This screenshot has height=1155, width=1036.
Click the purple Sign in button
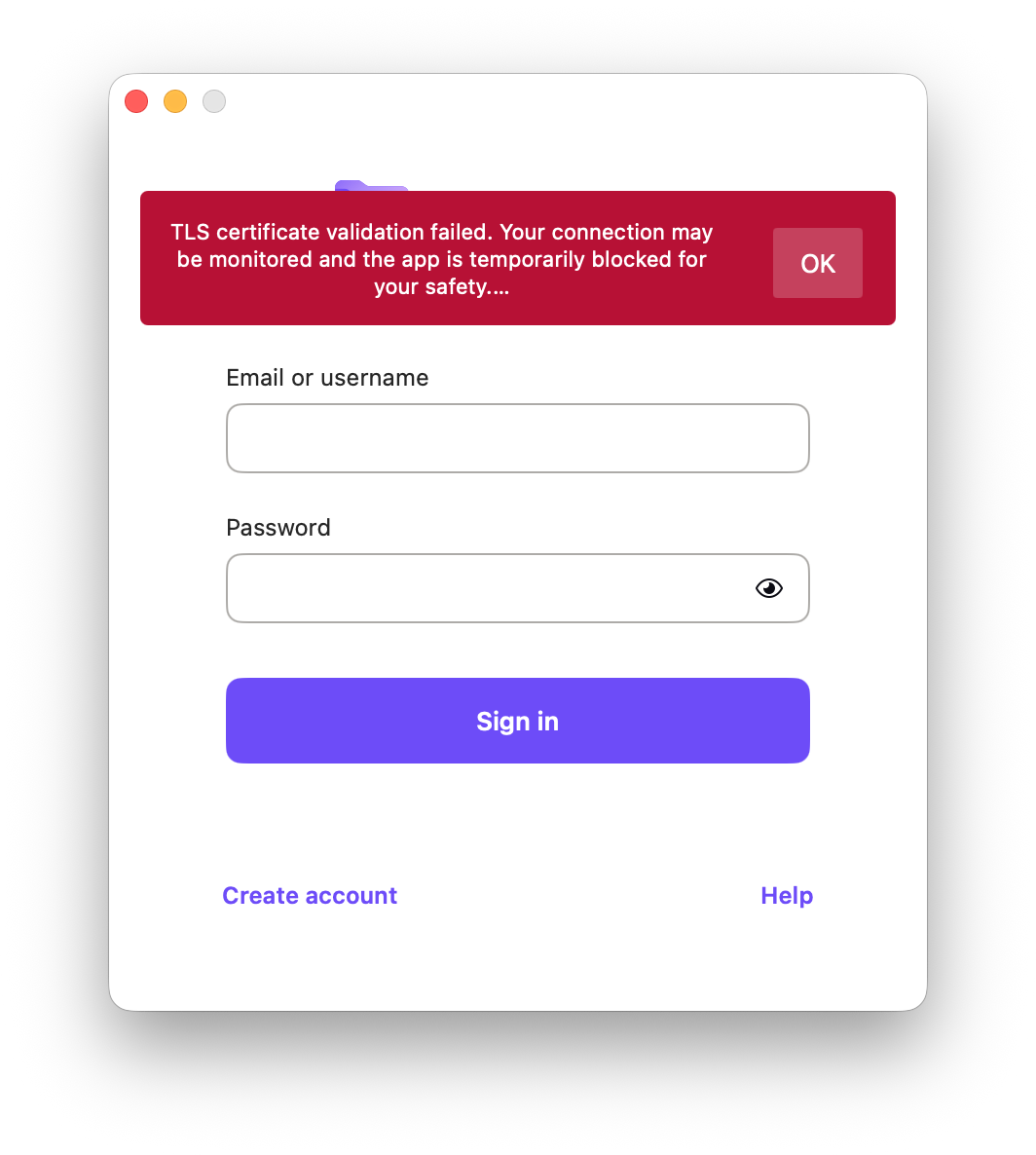tap(518, 721)
